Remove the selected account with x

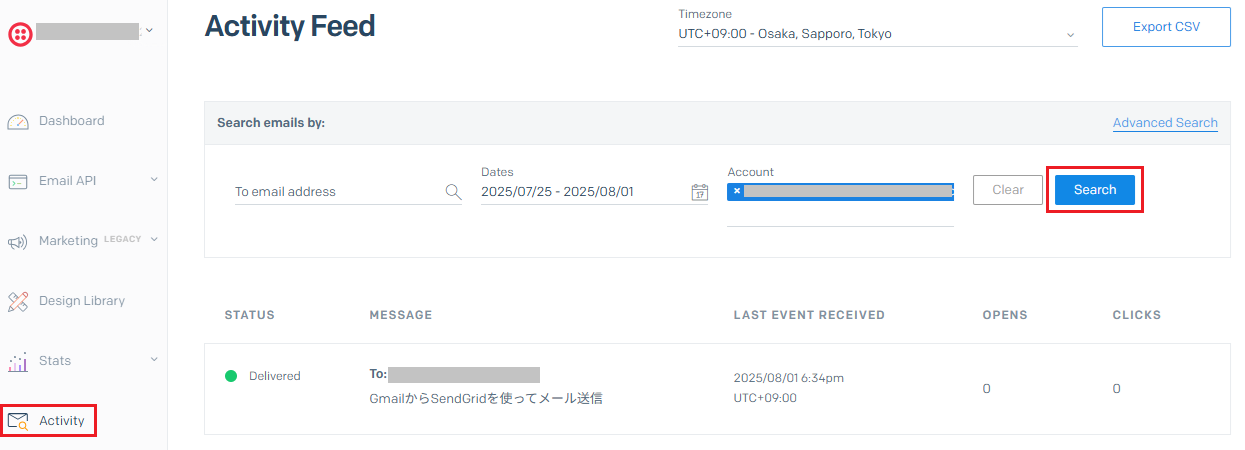click(x=737, y=191)
